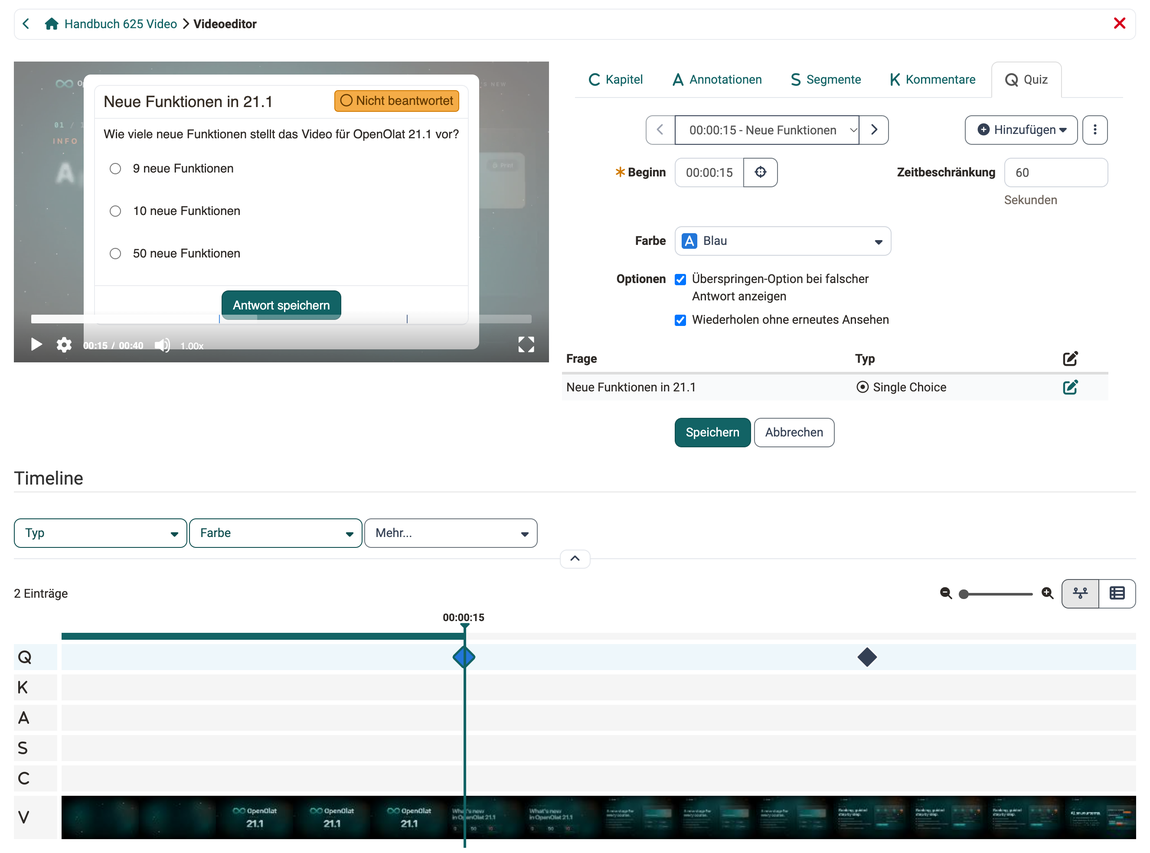Viewport: 1150px width, 853px height.
Task: Close the video editor with red X
Action: click(x=1119, y=23)
